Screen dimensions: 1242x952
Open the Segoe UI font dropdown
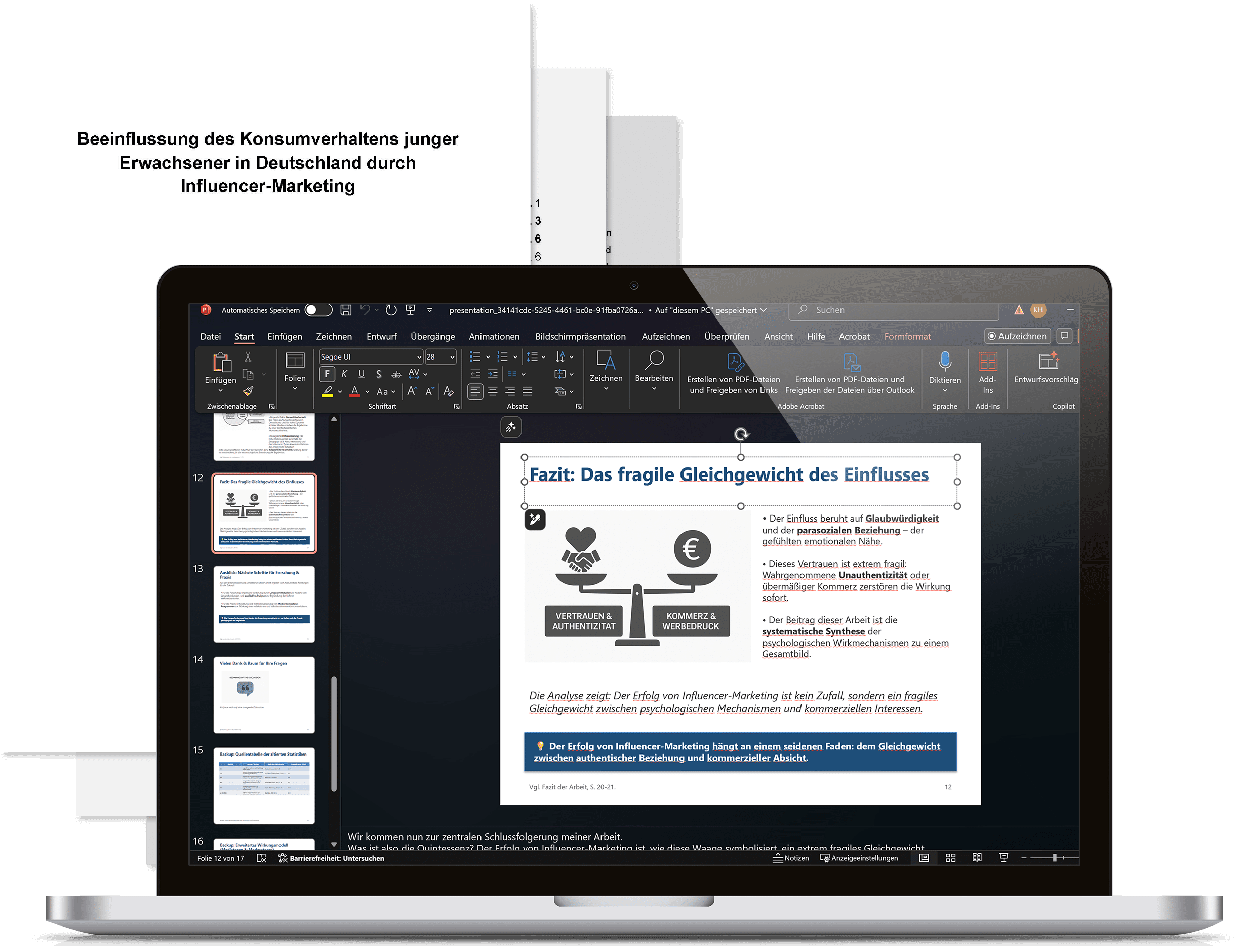pyautogui.click(x=419, y=357)
